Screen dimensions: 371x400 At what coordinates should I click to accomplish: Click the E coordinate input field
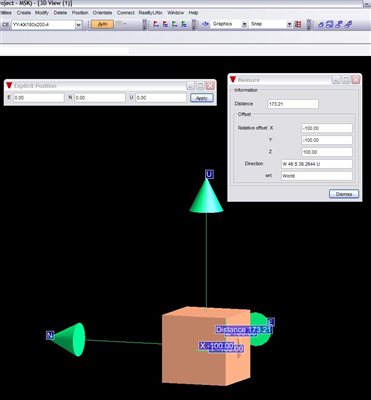(x=39, y=98)
